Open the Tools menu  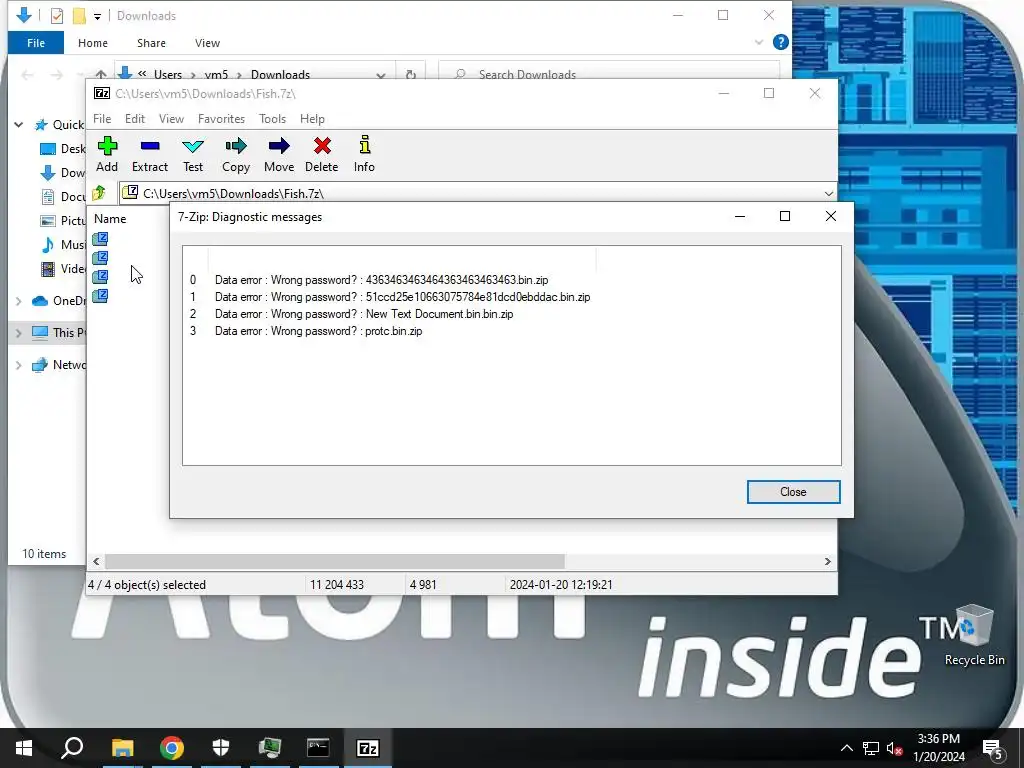coord(272,119)
